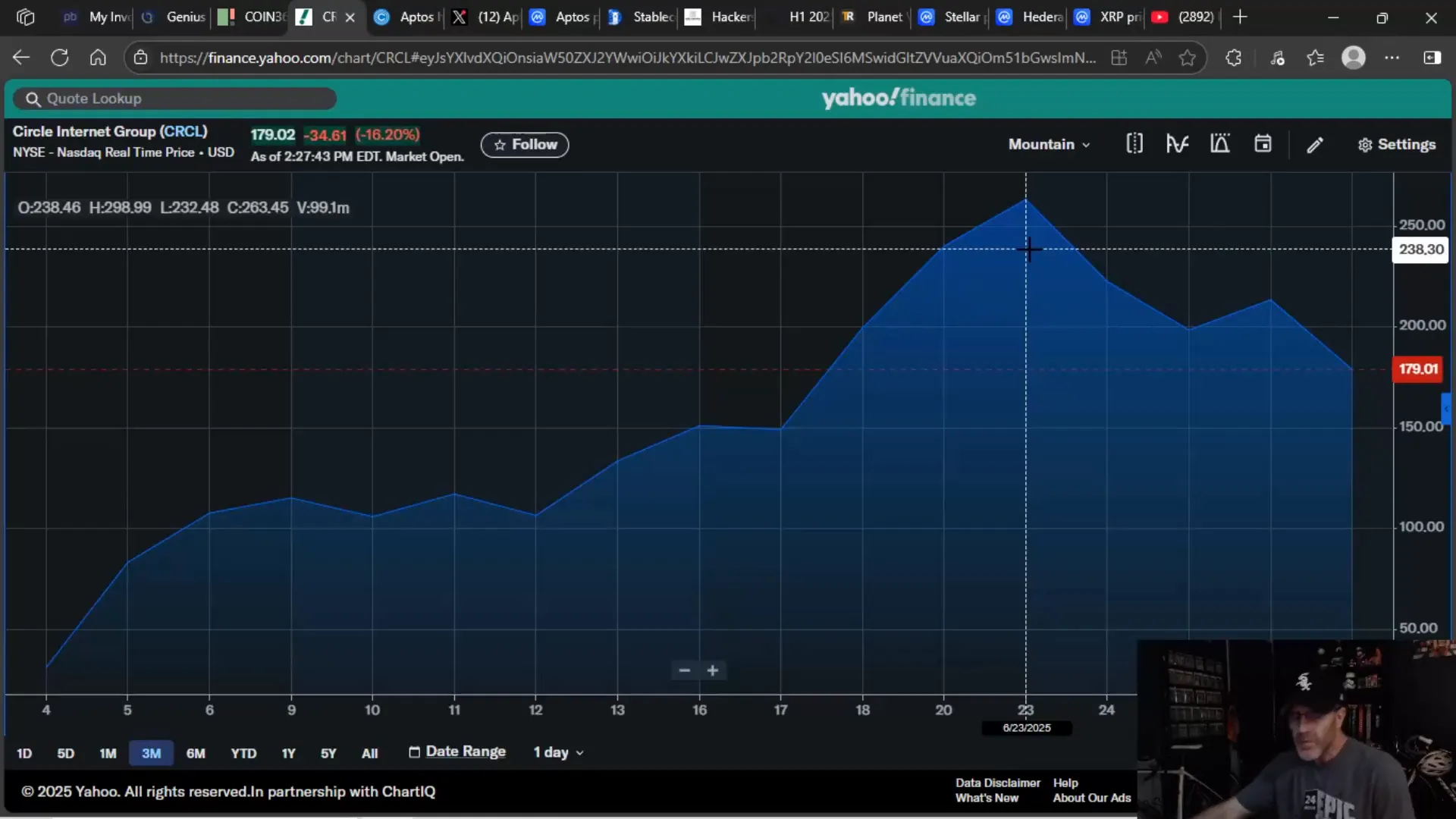
Task: Open the browser home page
Action: coord(98,58)
